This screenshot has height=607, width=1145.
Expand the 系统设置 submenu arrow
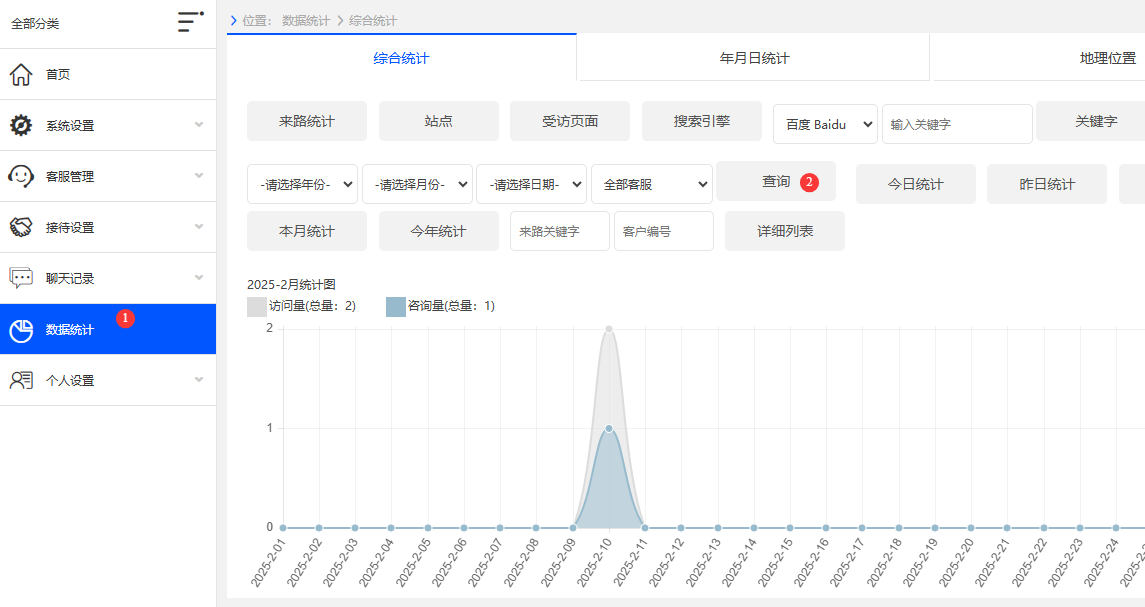(199, 125)
